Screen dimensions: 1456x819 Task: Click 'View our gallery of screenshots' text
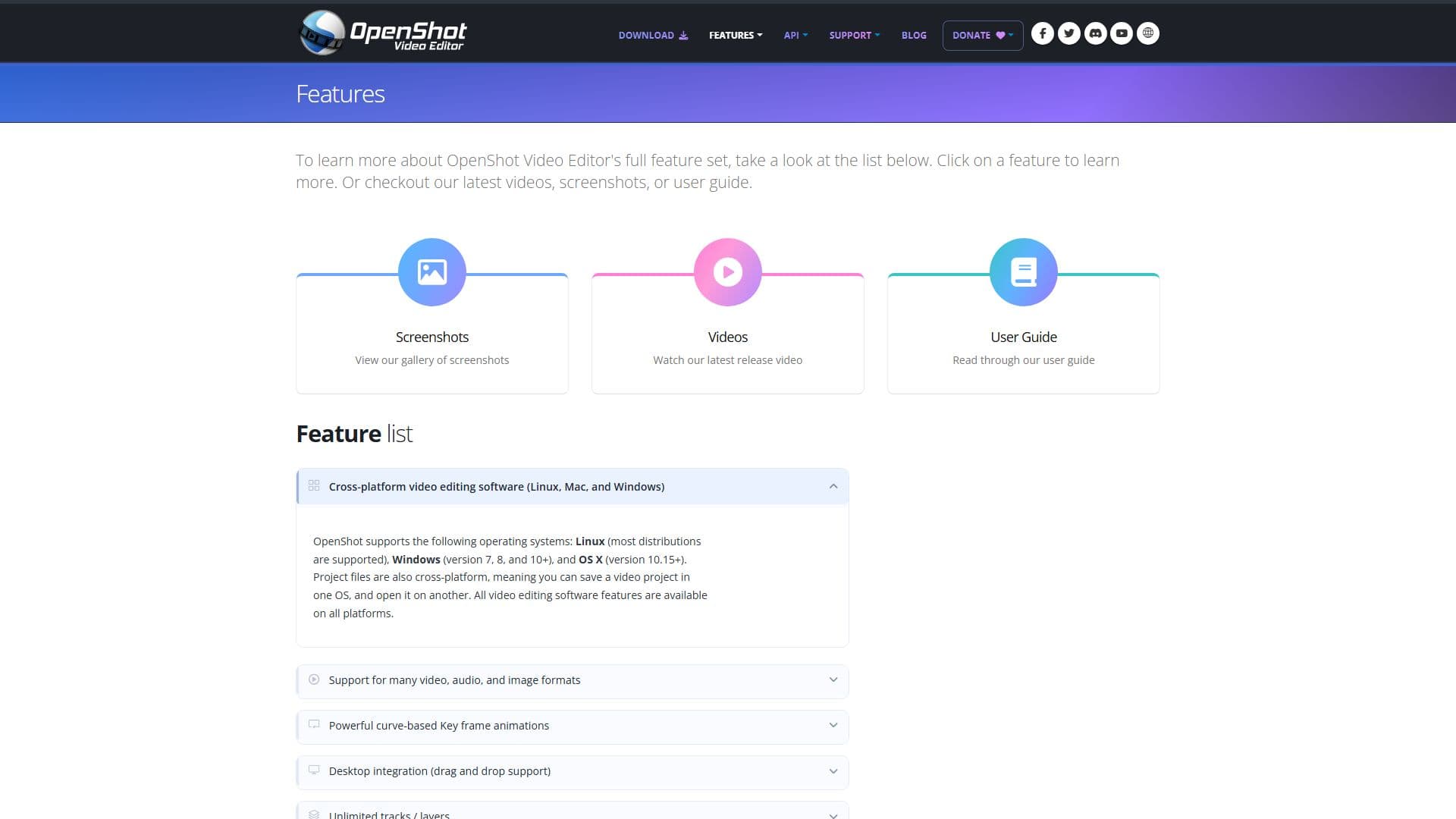pyautogui.click(x=432, y=360)
